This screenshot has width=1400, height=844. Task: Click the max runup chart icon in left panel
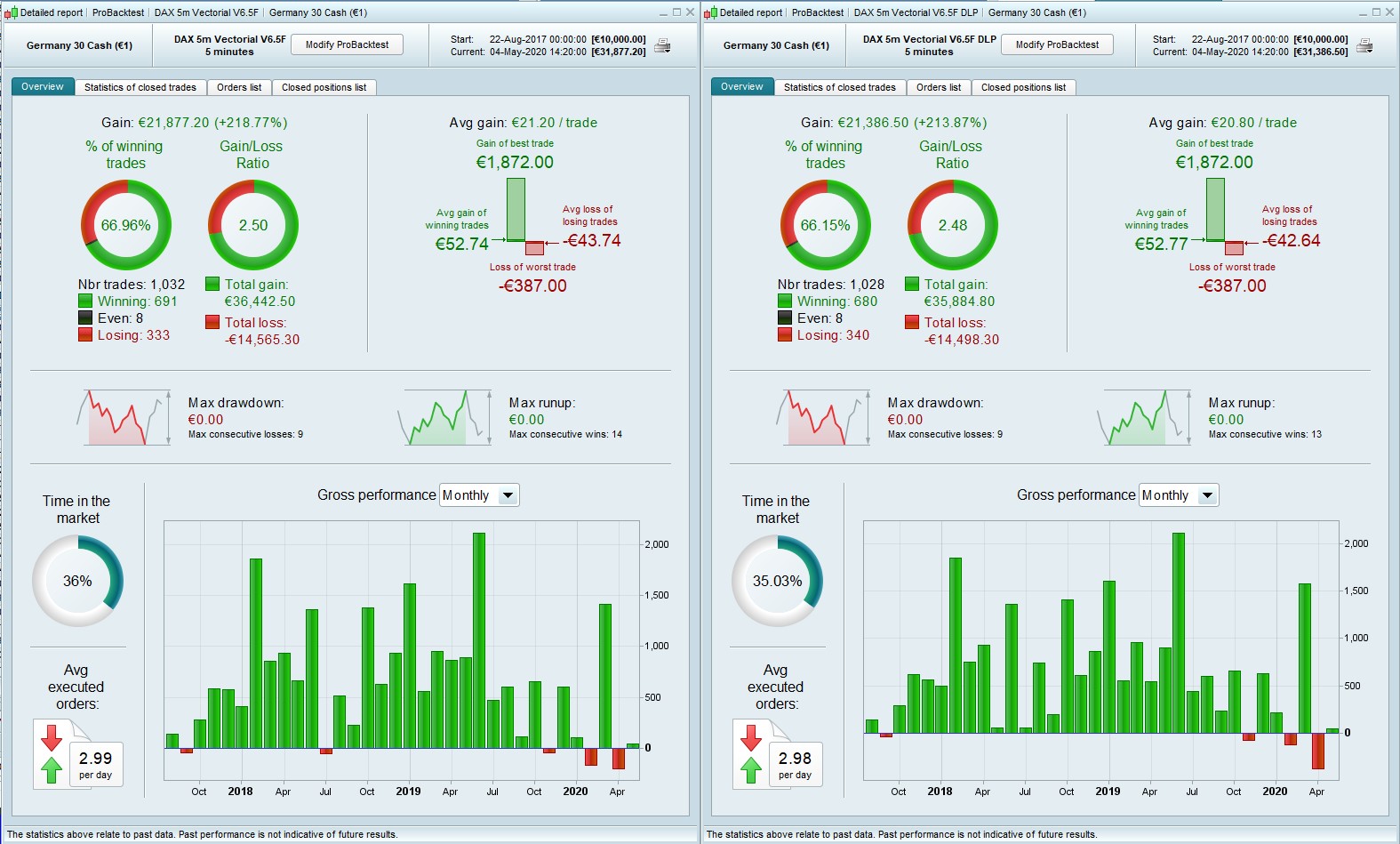pyautogui.click(x=444, y=417)
